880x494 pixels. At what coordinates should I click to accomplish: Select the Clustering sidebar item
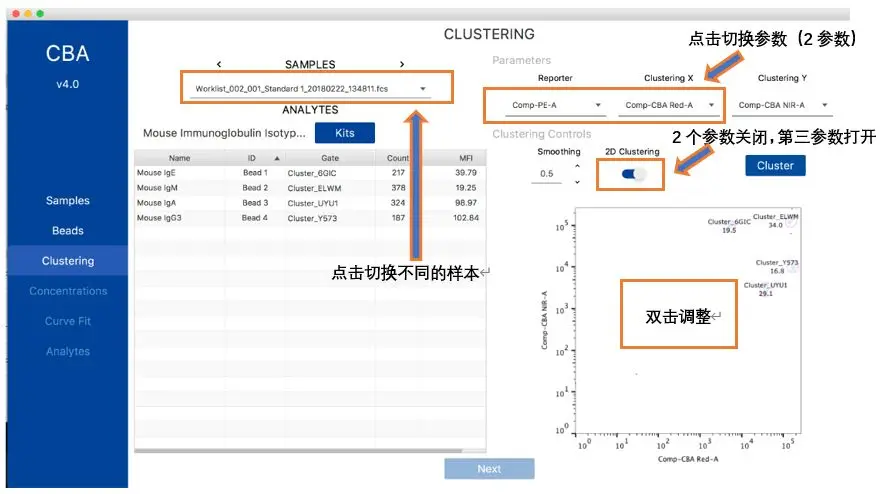point(68,261)
